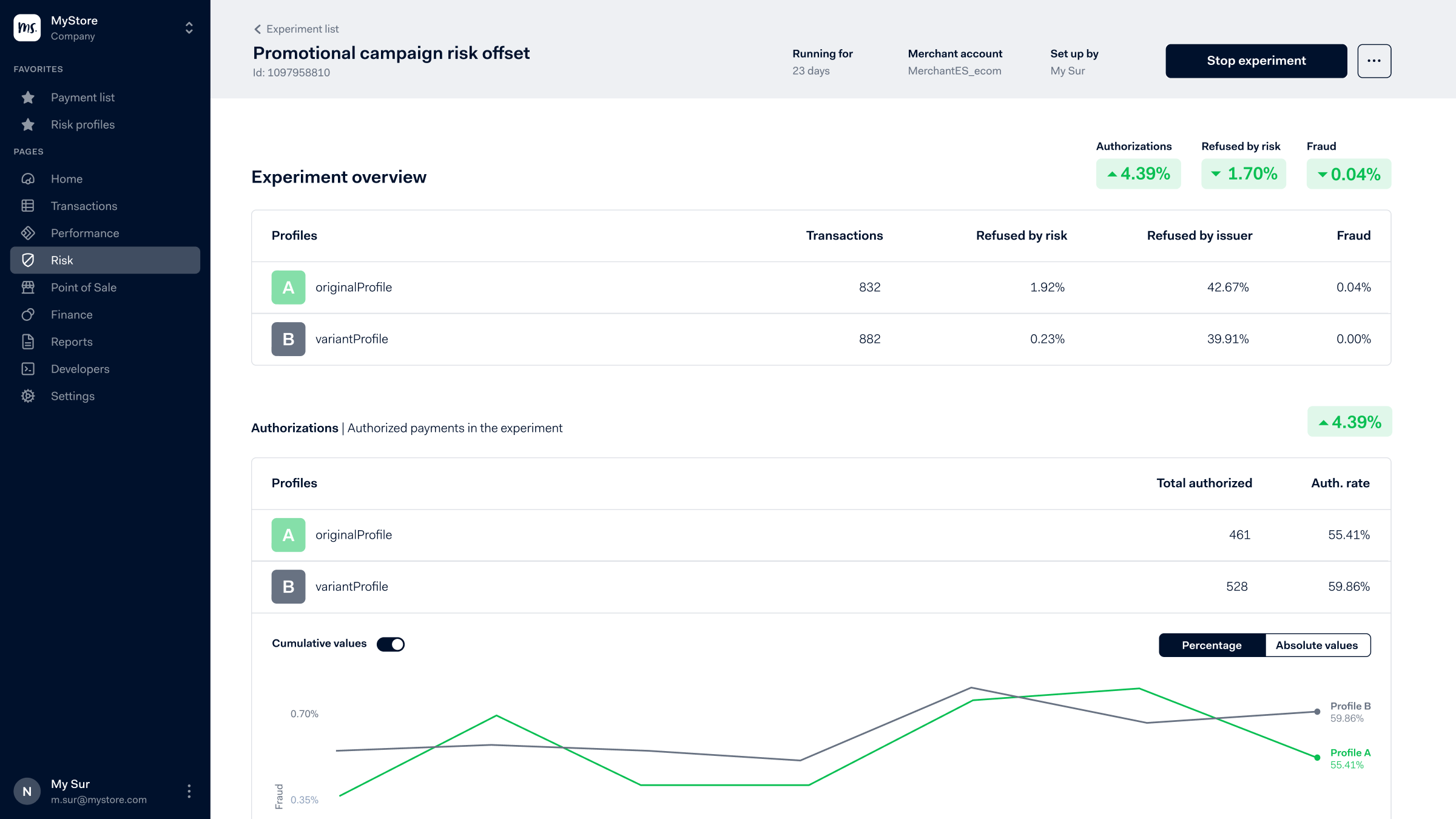Disable the Cumulative values toggle
Image resolution: width=1456 pixels, height=819 pixels.
coord(391,644)
